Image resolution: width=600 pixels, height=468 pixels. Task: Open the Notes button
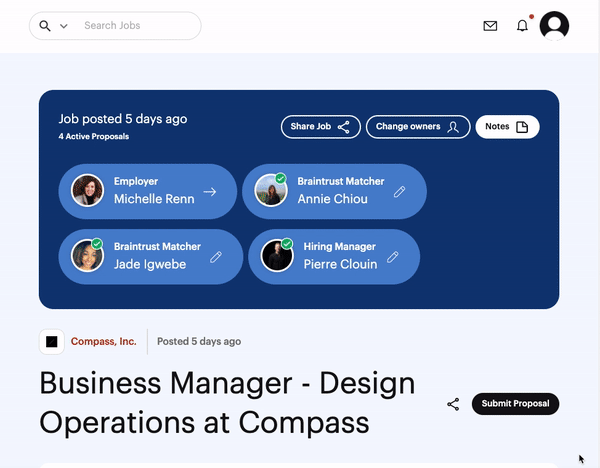(x=507, y=127)
